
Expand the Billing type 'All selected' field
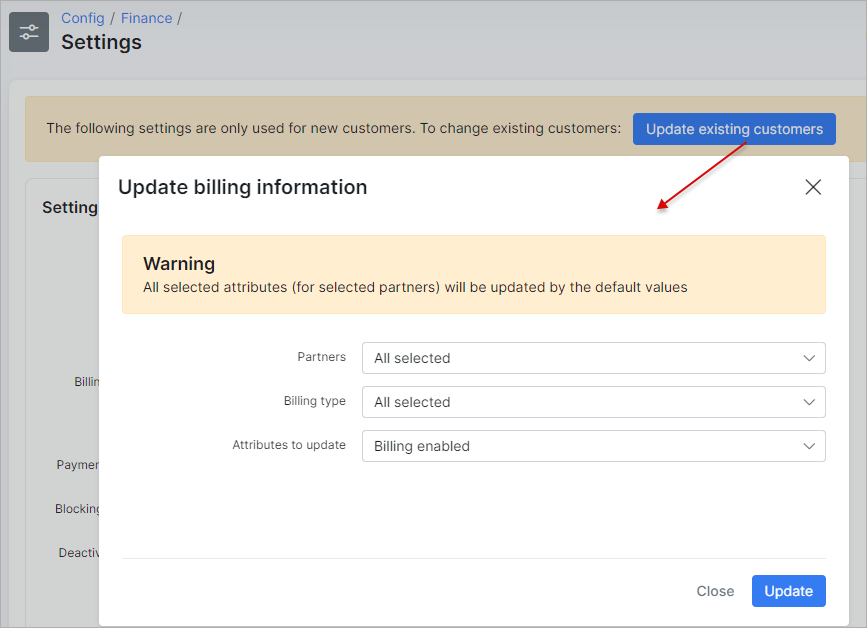(580, 402)
